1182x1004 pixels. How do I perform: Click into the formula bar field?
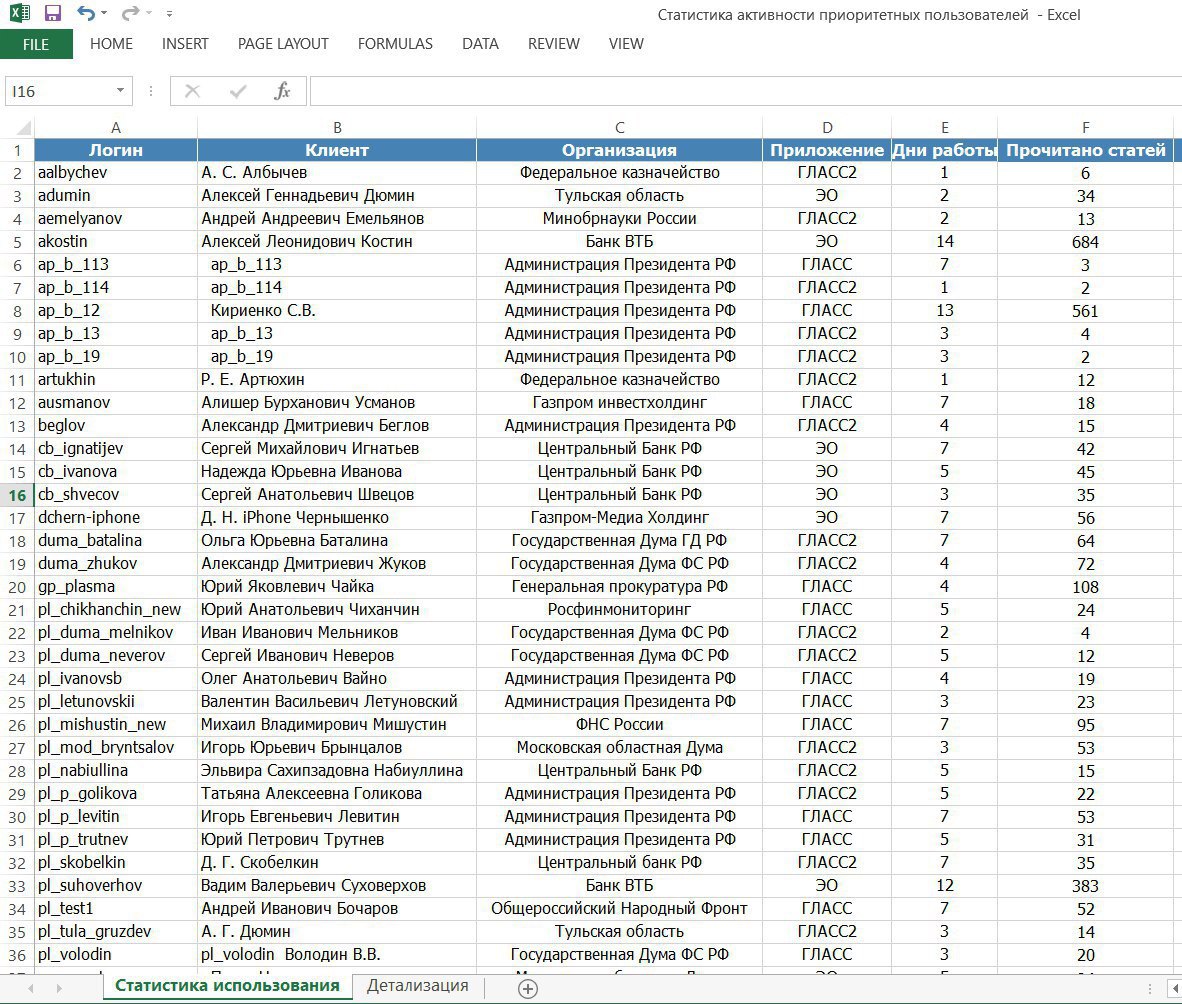point(746,91)
